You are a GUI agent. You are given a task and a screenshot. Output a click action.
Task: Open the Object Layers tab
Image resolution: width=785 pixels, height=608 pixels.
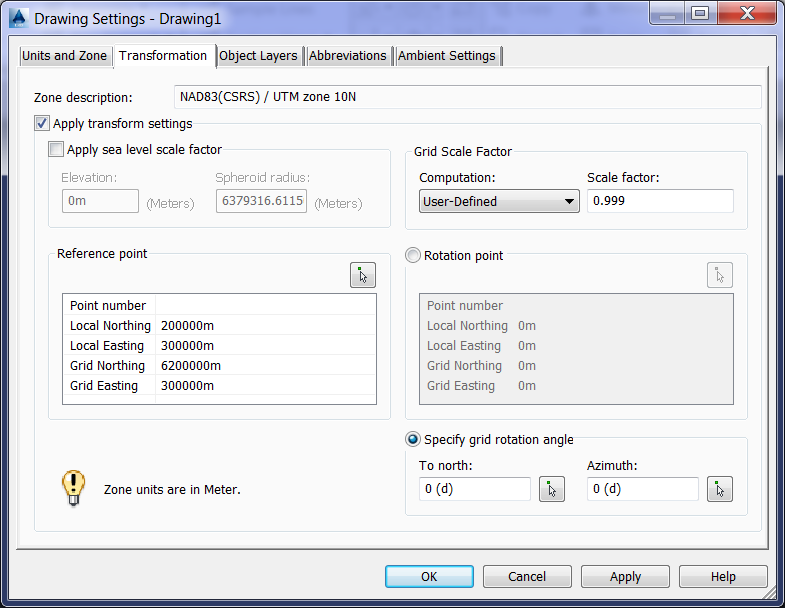[258, 56]
